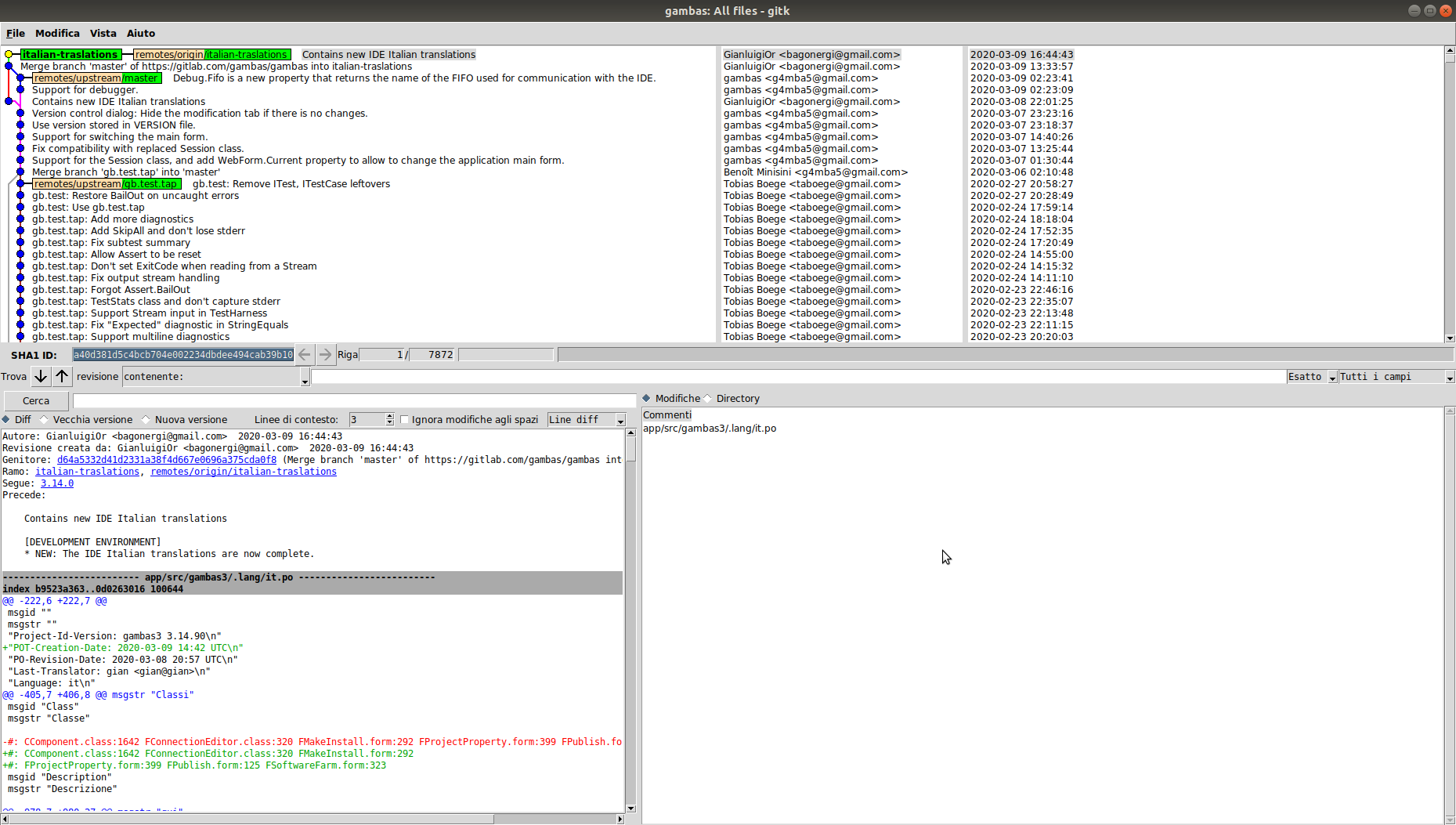The image size is (1456, 825).
Task: Select the italian-traslations local branch tag
Action: point(70,55)
